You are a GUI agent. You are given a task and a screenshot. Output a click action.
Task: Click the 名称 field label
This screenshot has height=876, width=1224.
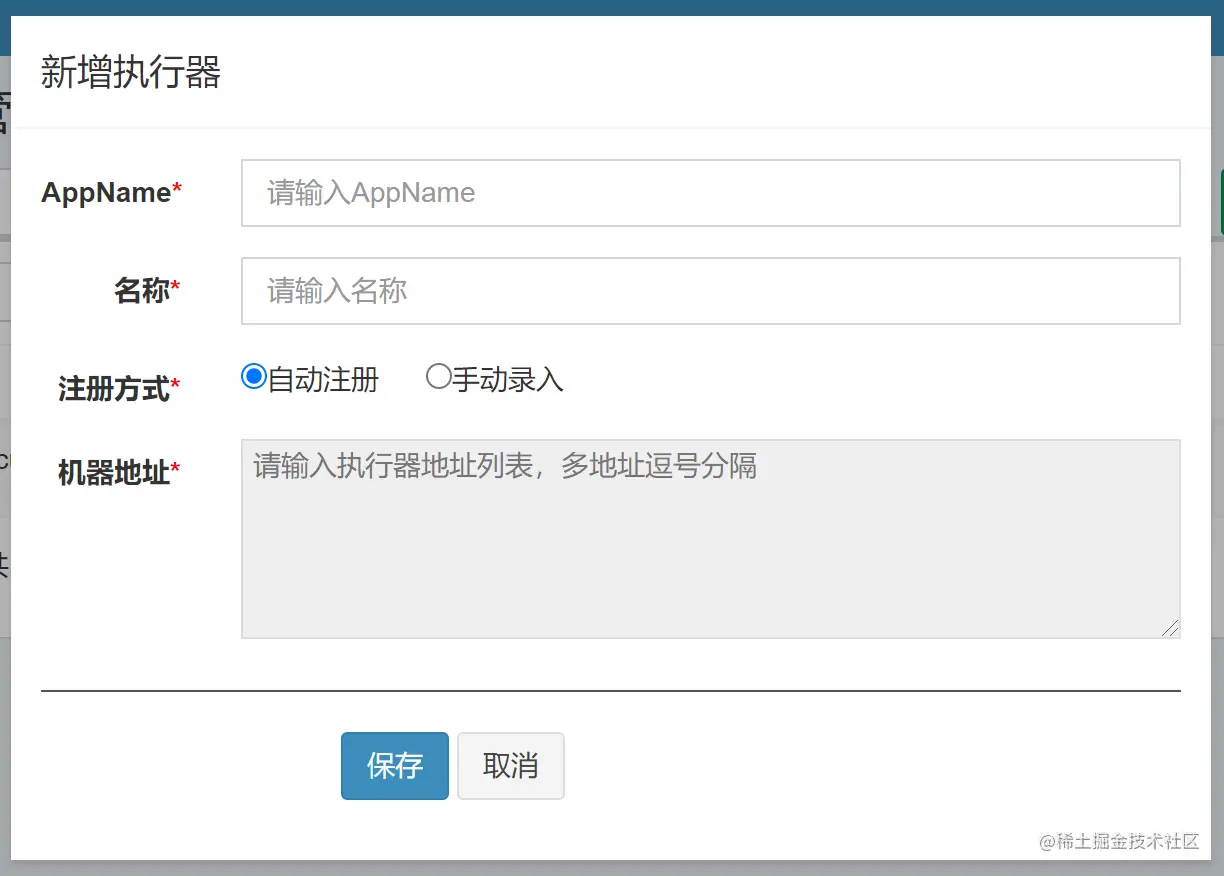[147, 291]
